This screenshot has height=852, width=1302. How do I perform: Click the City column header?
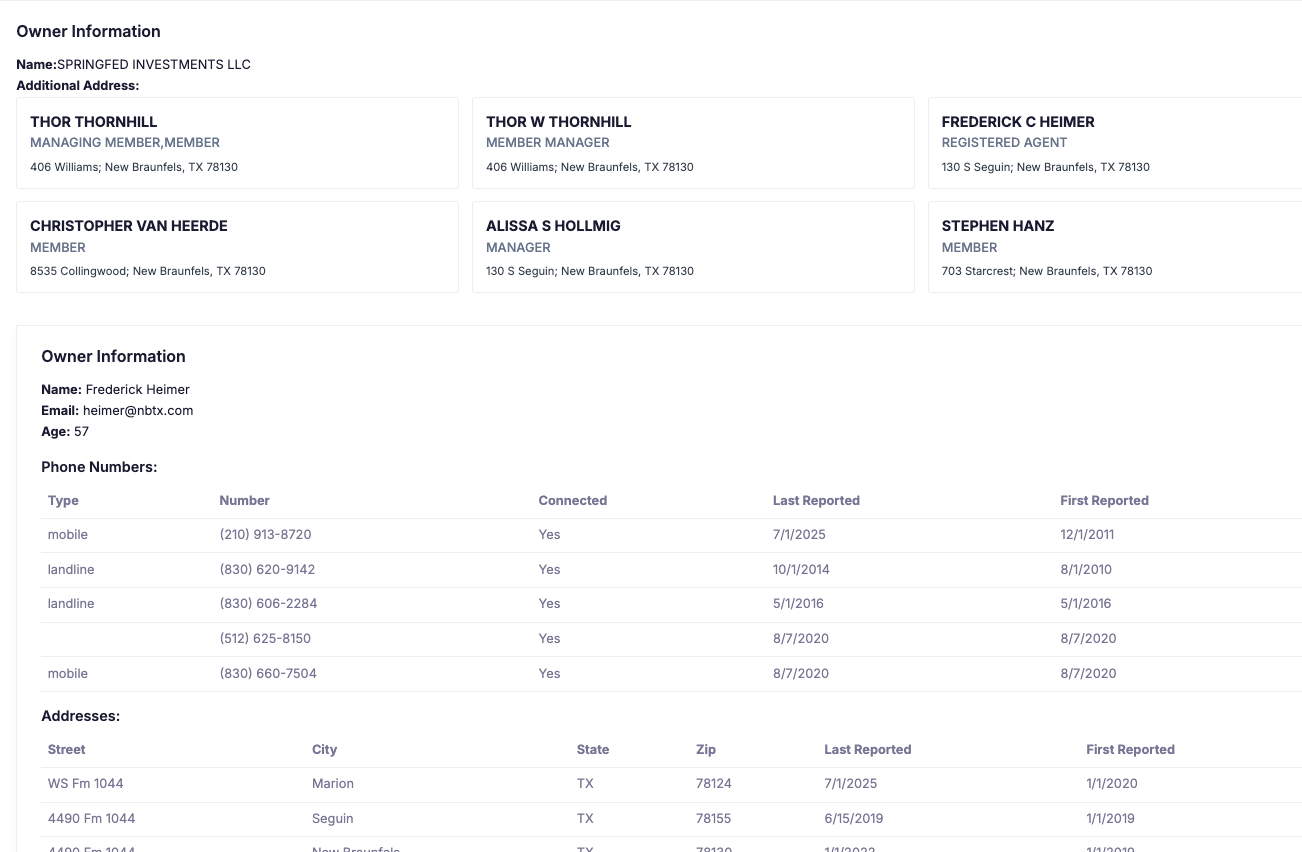pos(324,749)
